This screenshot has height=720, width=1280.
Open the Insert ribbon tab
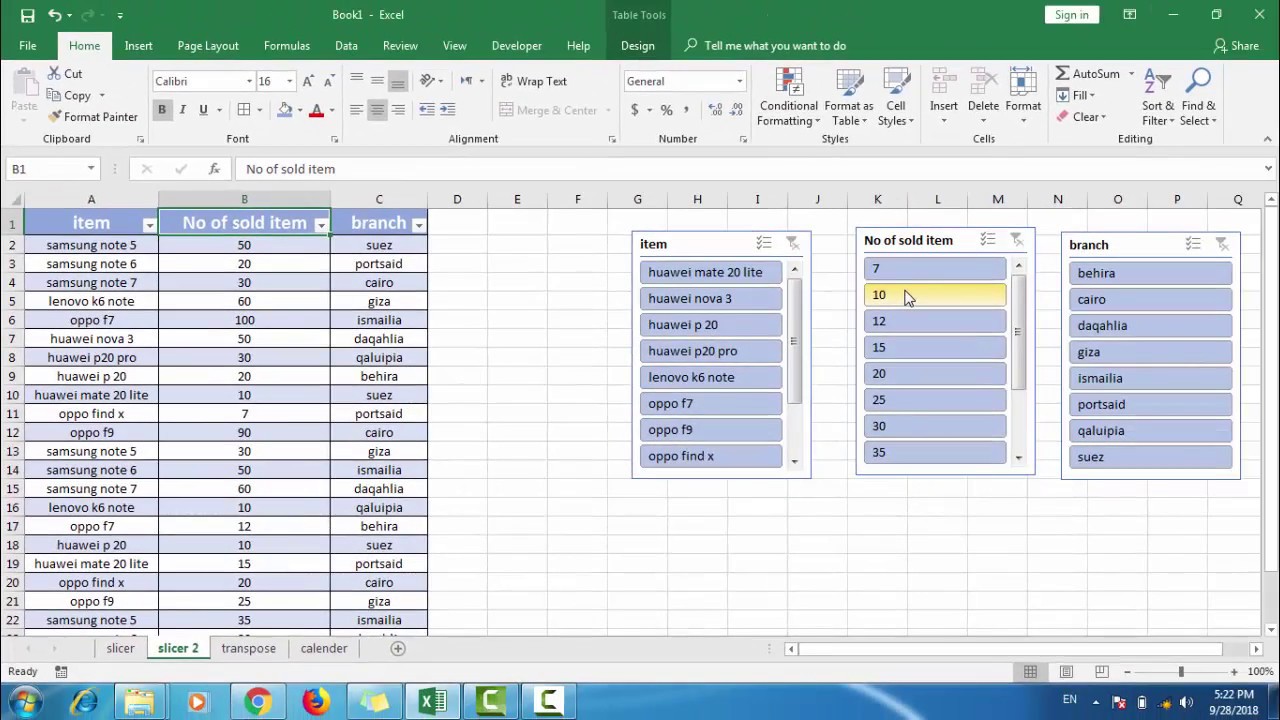[x=139, y=46]
